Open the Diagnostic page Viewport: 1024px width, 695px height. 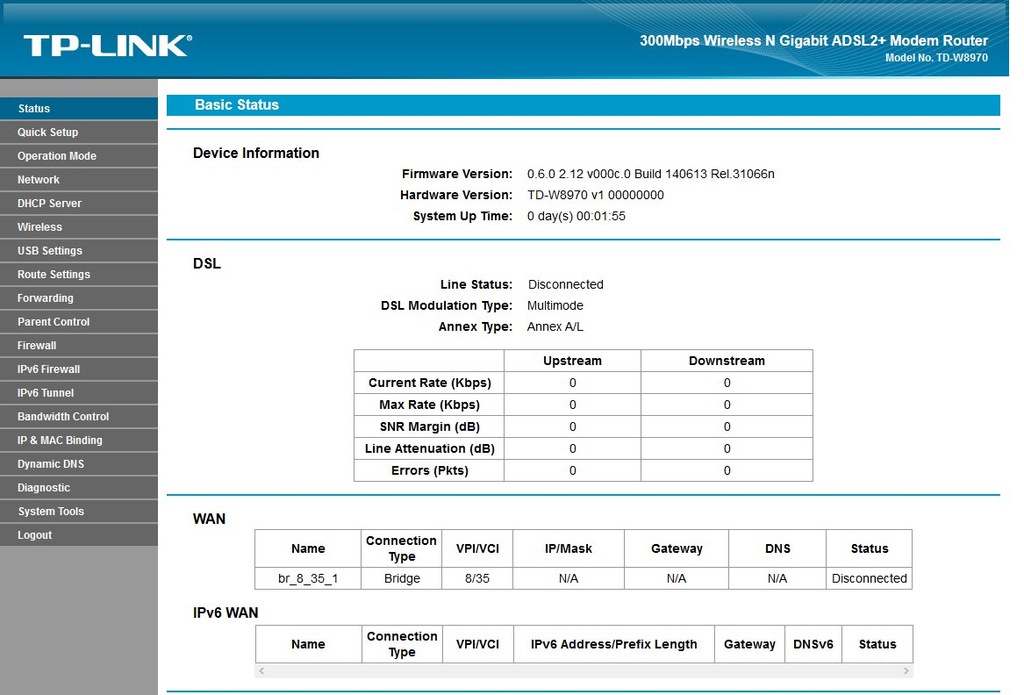(x=78, y=487)
